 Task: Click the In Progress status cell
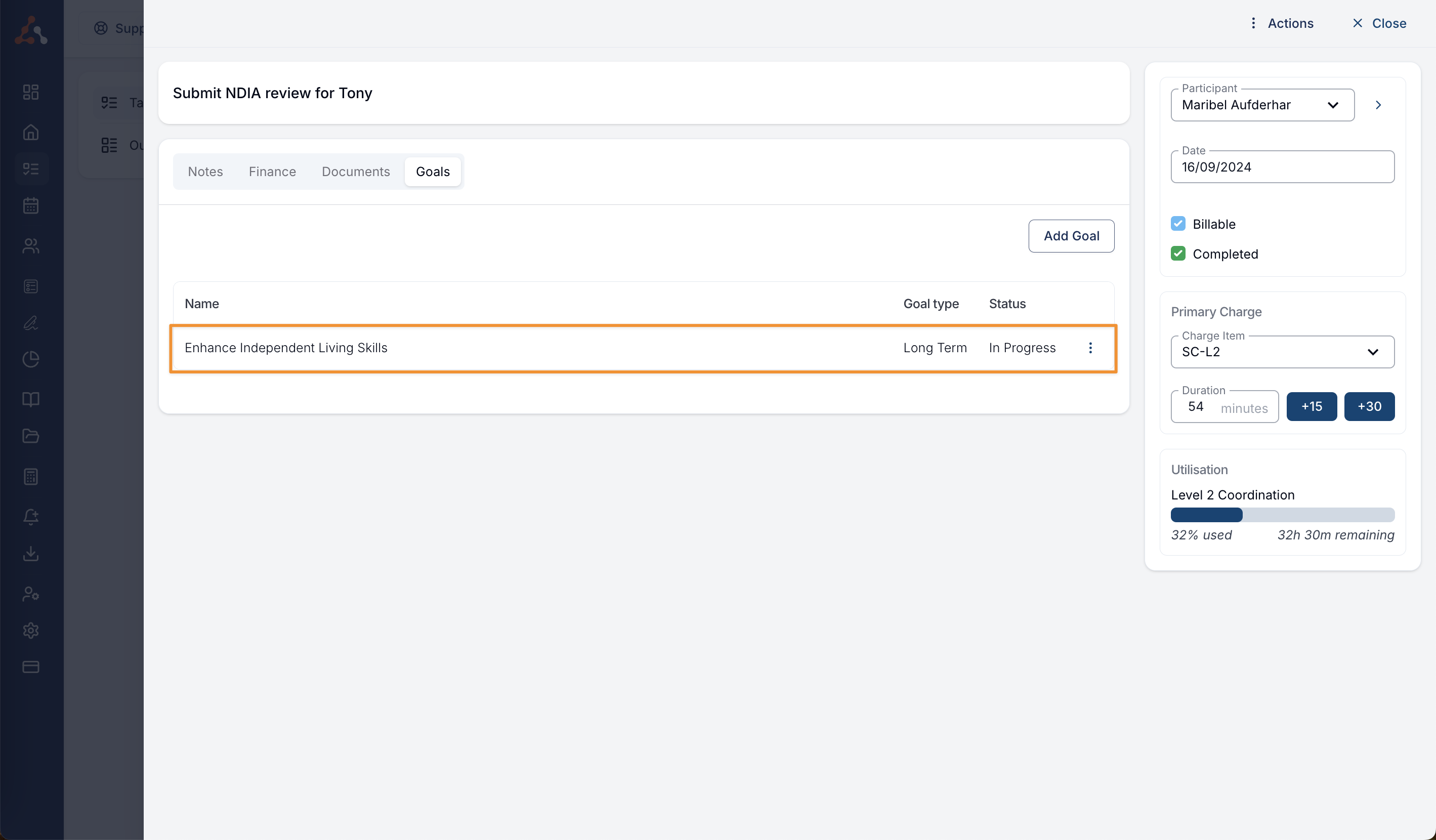(x=1022, y=348)
